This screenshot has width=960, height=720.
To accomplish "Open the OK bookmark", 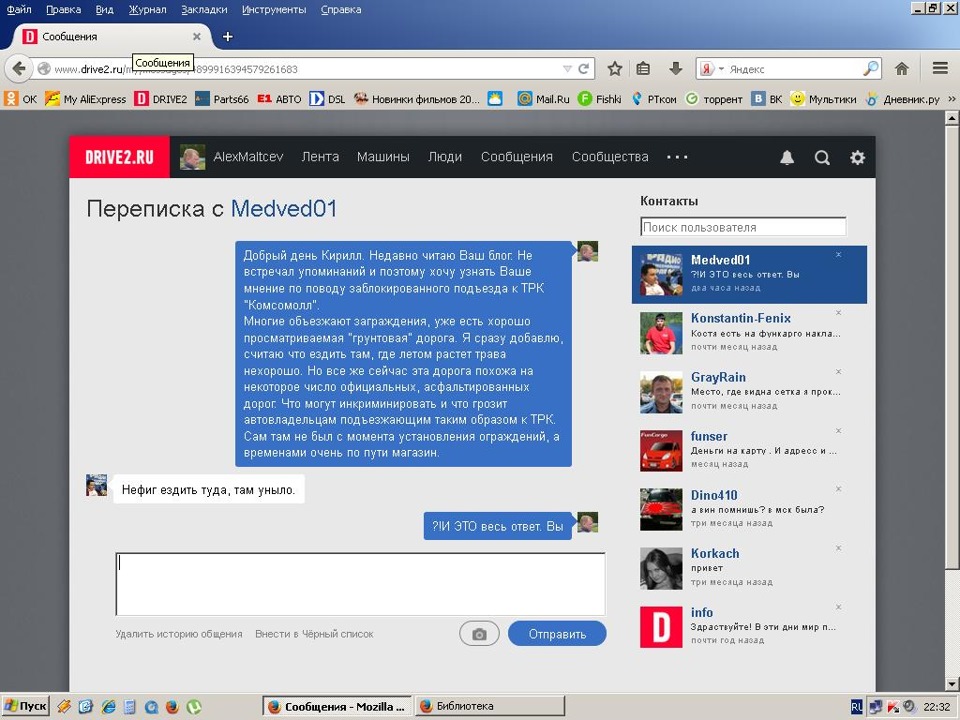I will click(20, 99).
